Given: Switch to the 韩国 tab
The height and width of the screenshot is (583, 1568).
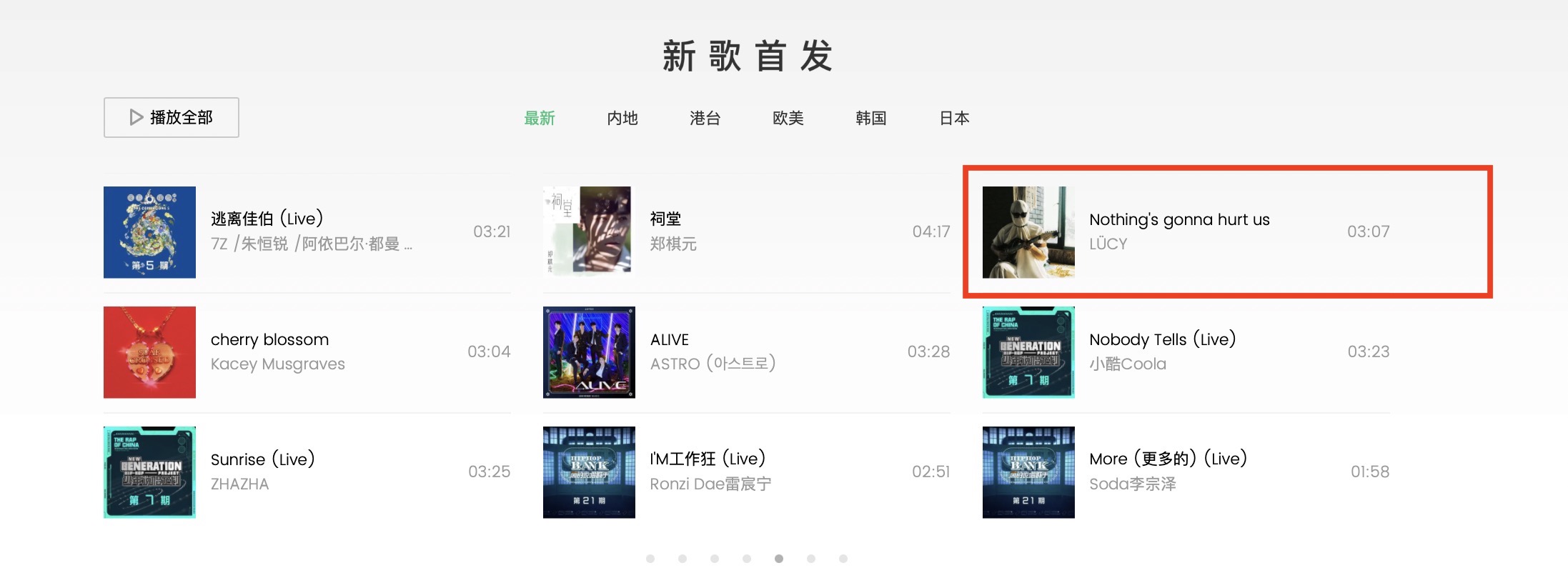Looking at the screenshot, I should 871,118.
